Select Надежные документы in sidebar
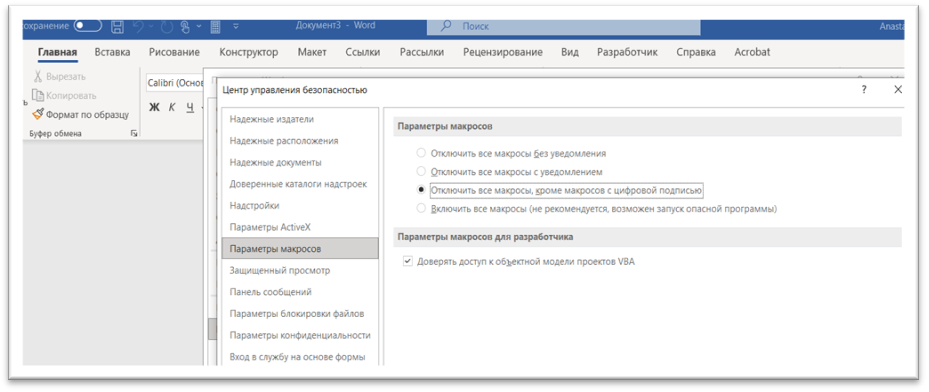 [x=300, y=162]
